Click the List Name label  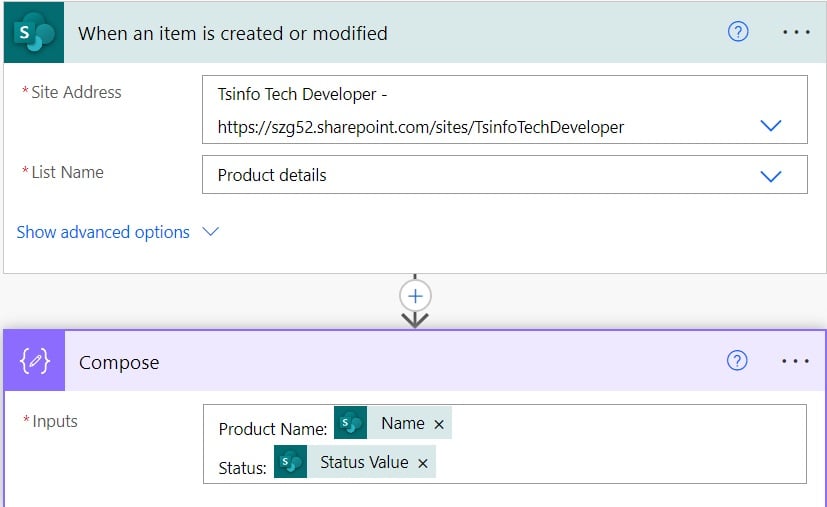pos(67,173)
